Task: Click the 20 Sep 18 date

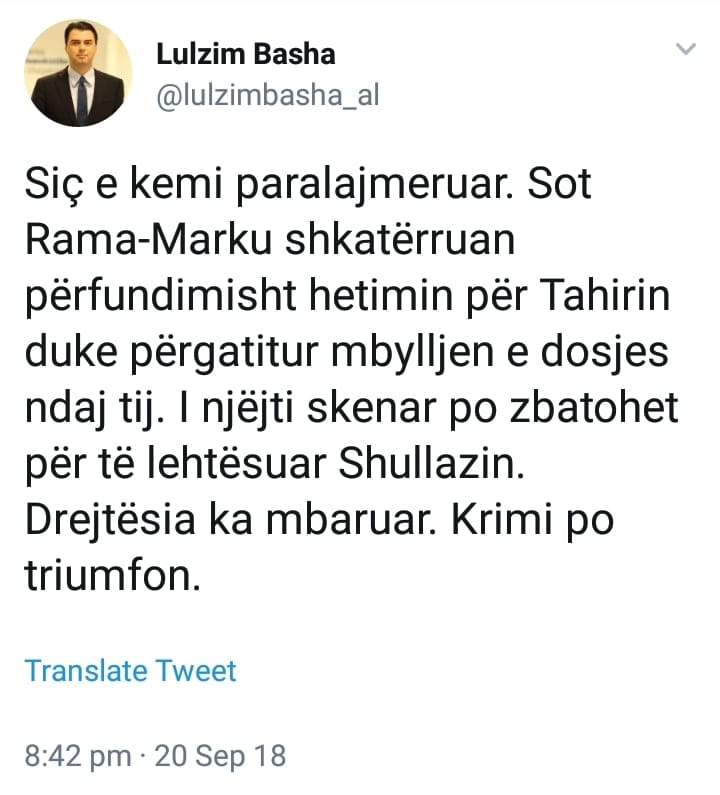Action: coord(224,754)
